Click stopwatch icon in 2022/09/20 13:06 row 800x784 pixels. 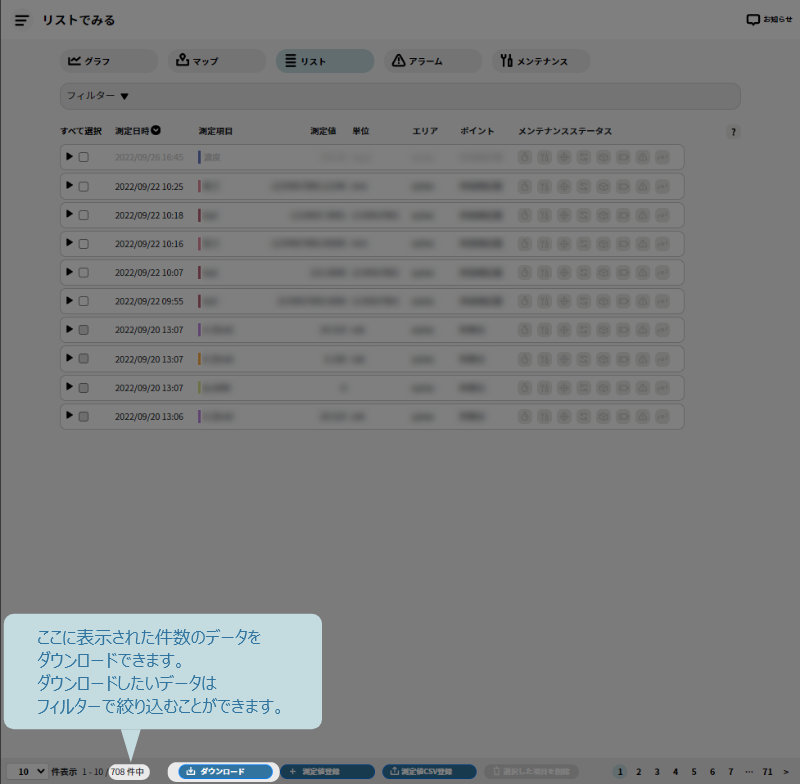click(x=524, y=416)
